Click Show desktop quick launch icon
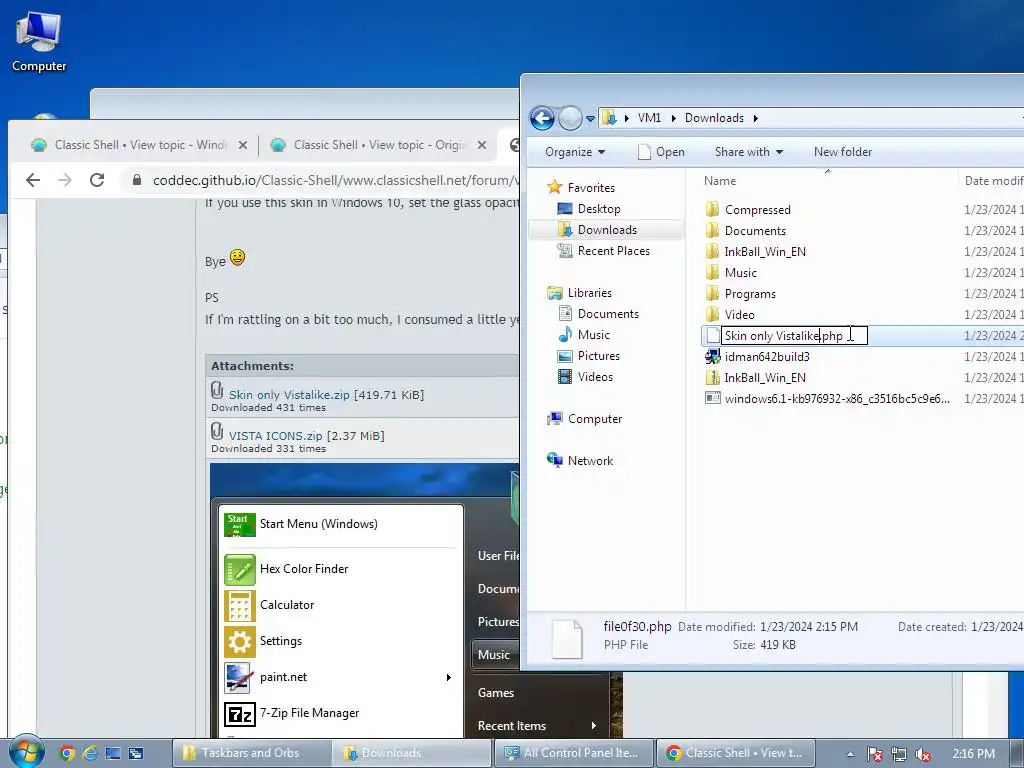 pos(113,753)
